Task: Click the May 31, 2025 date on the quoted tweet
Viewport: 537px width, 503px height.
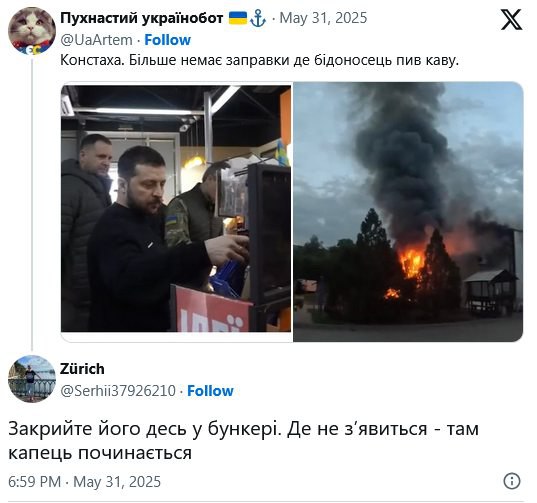Action: [x=323, y=18]
